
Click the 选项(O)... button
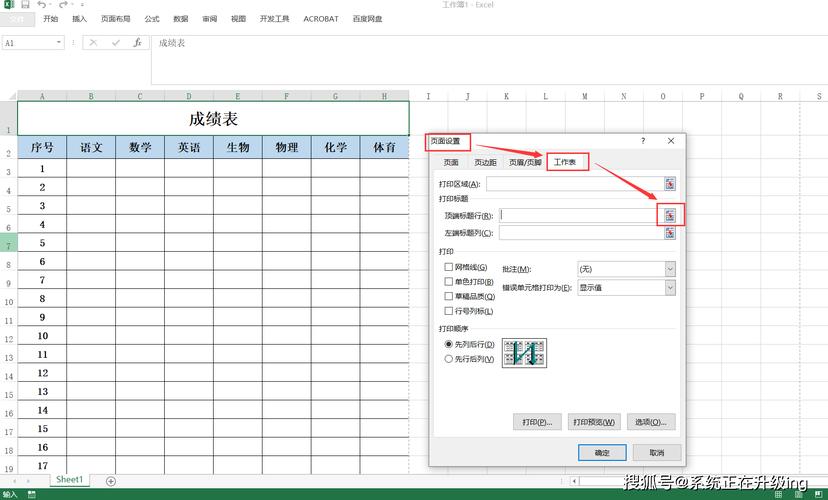coord(651,422)
